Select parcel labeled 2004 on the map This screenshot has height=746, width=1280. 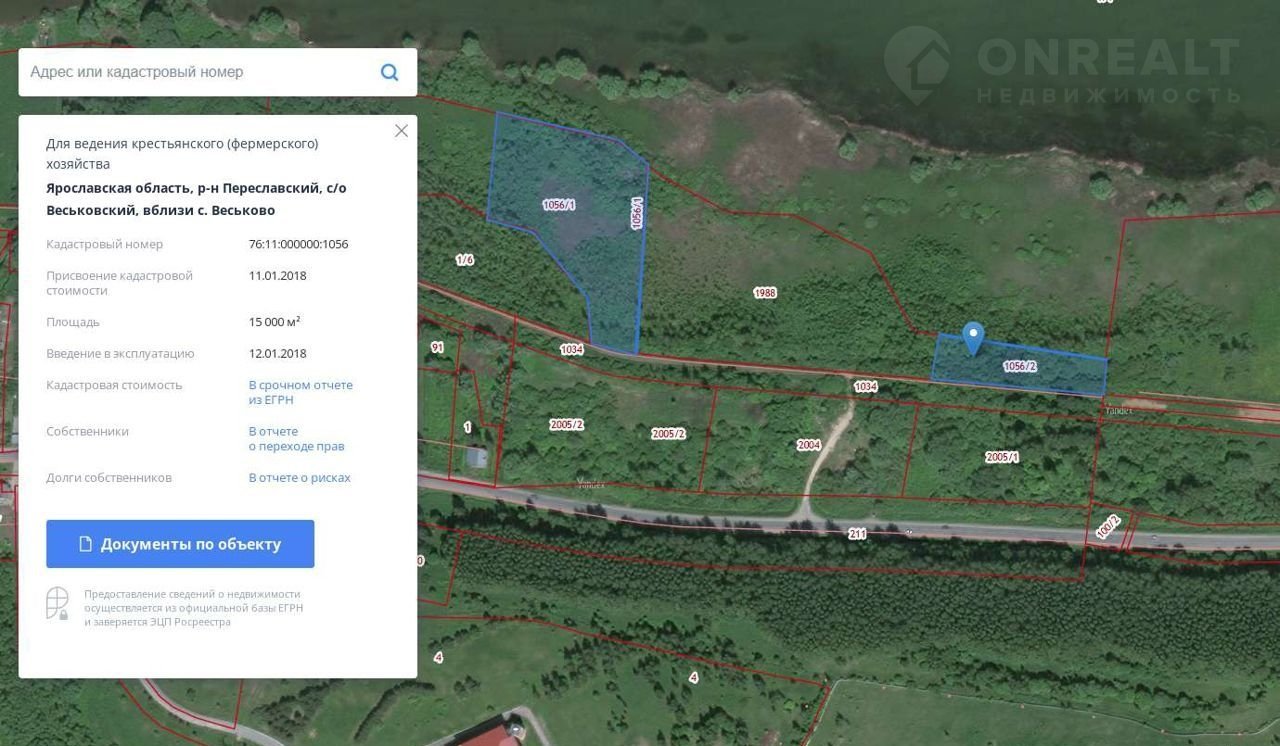(x=808, y=445)
